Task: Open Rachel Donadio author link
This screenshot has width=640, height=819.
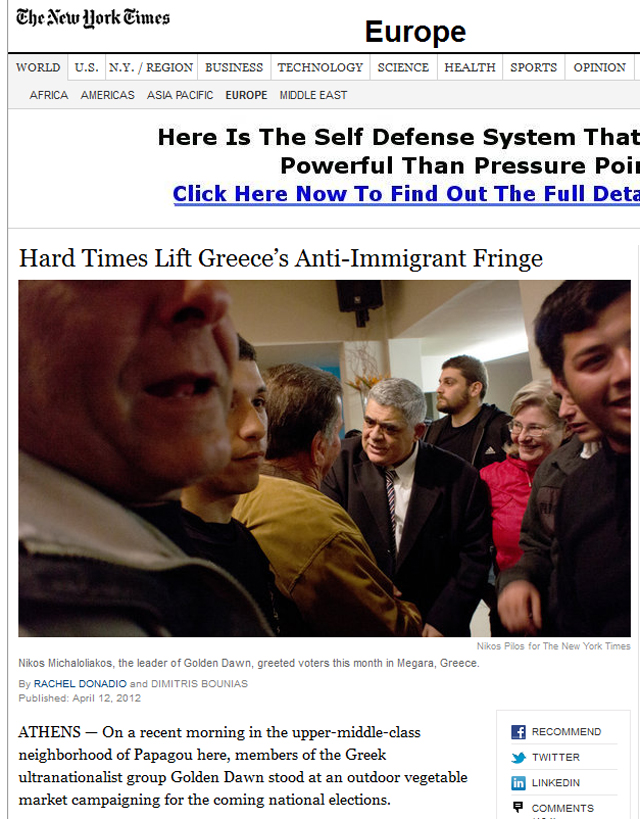Action: click(x=80, y=684)
